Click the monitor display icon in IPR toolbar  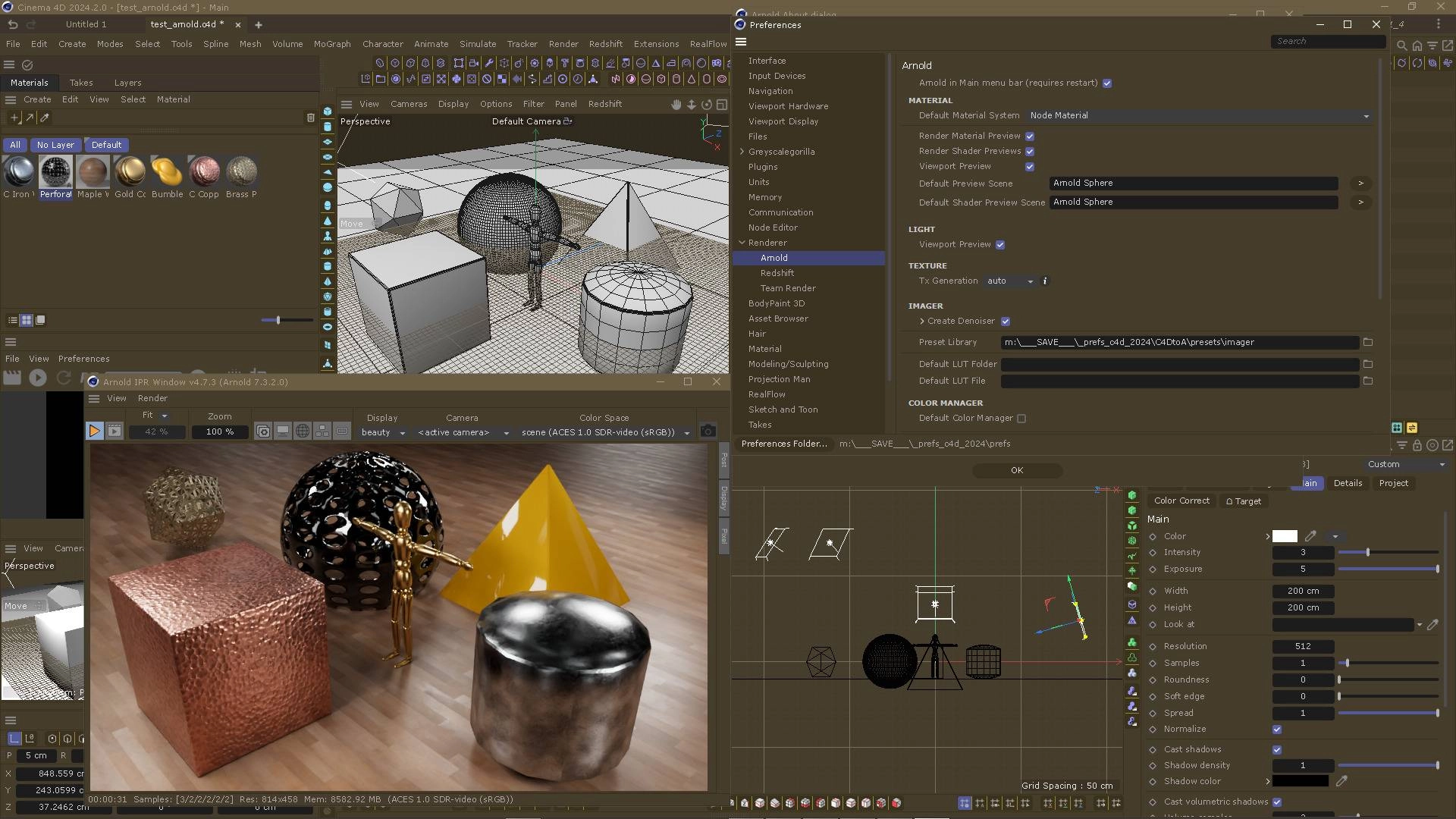click(283, 431)
